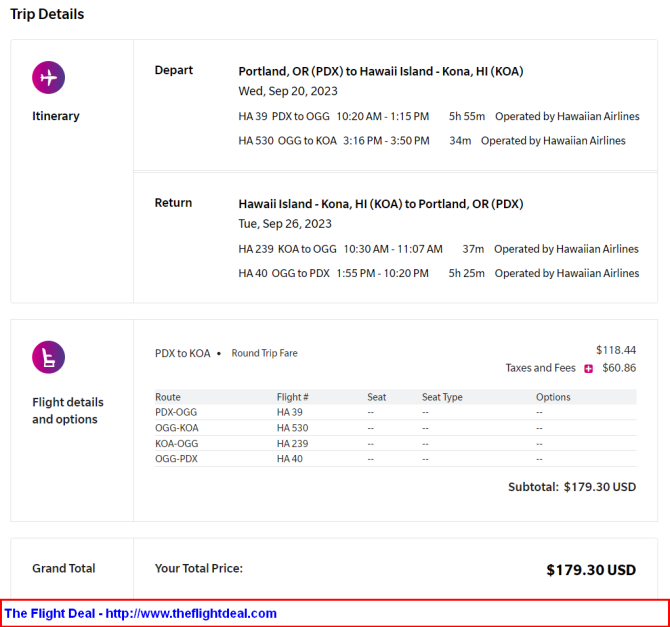Image resolution: width=670 pixels, height=627 pixels.
Task: Click 'Flight details and options' label
Action: 68,411
